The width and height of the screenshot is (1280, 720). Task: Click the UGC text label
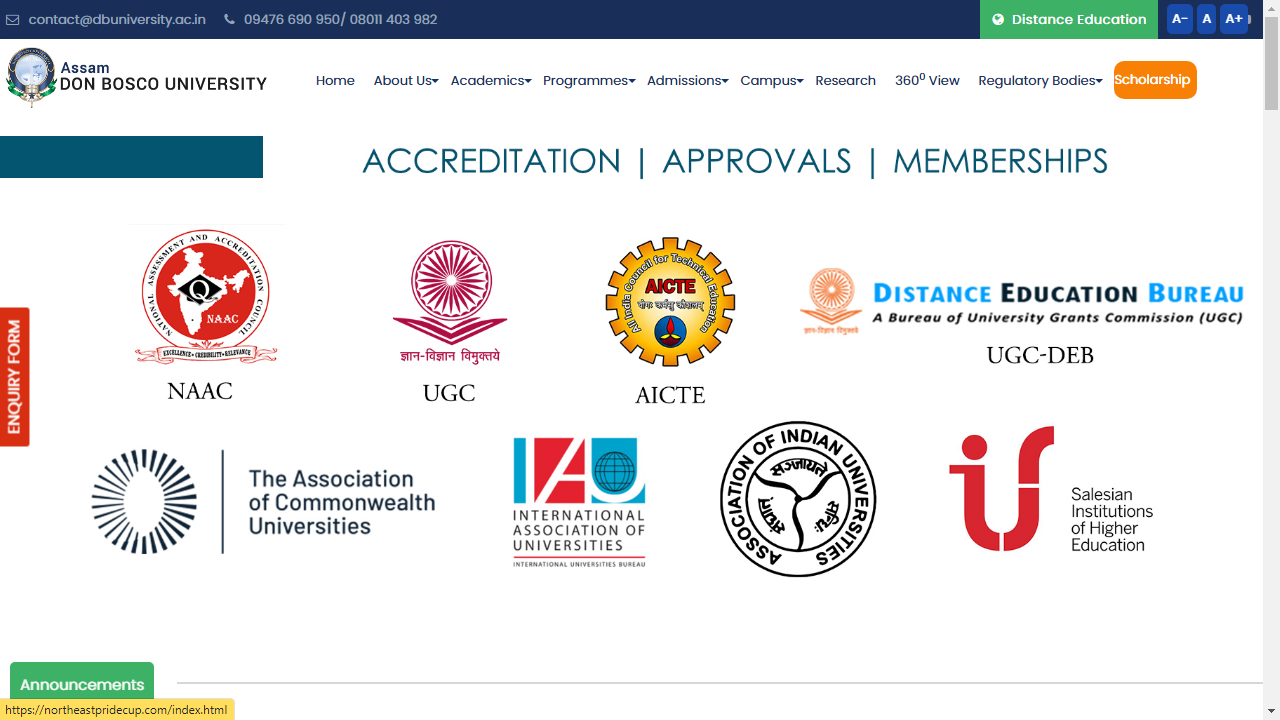(x=449, y=393)
